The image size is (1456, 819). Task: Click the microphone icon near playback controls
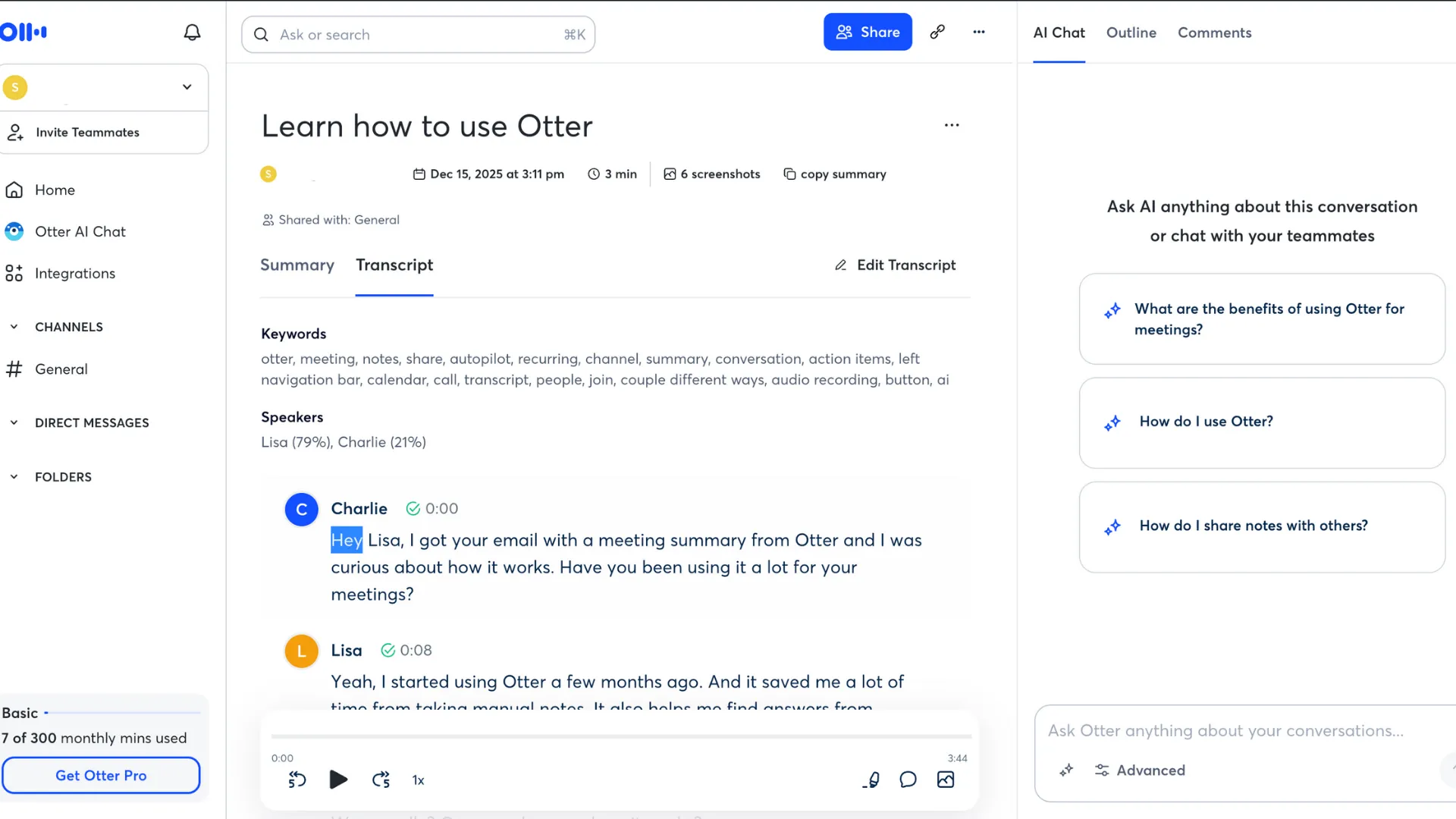click(x=871, y=780)
